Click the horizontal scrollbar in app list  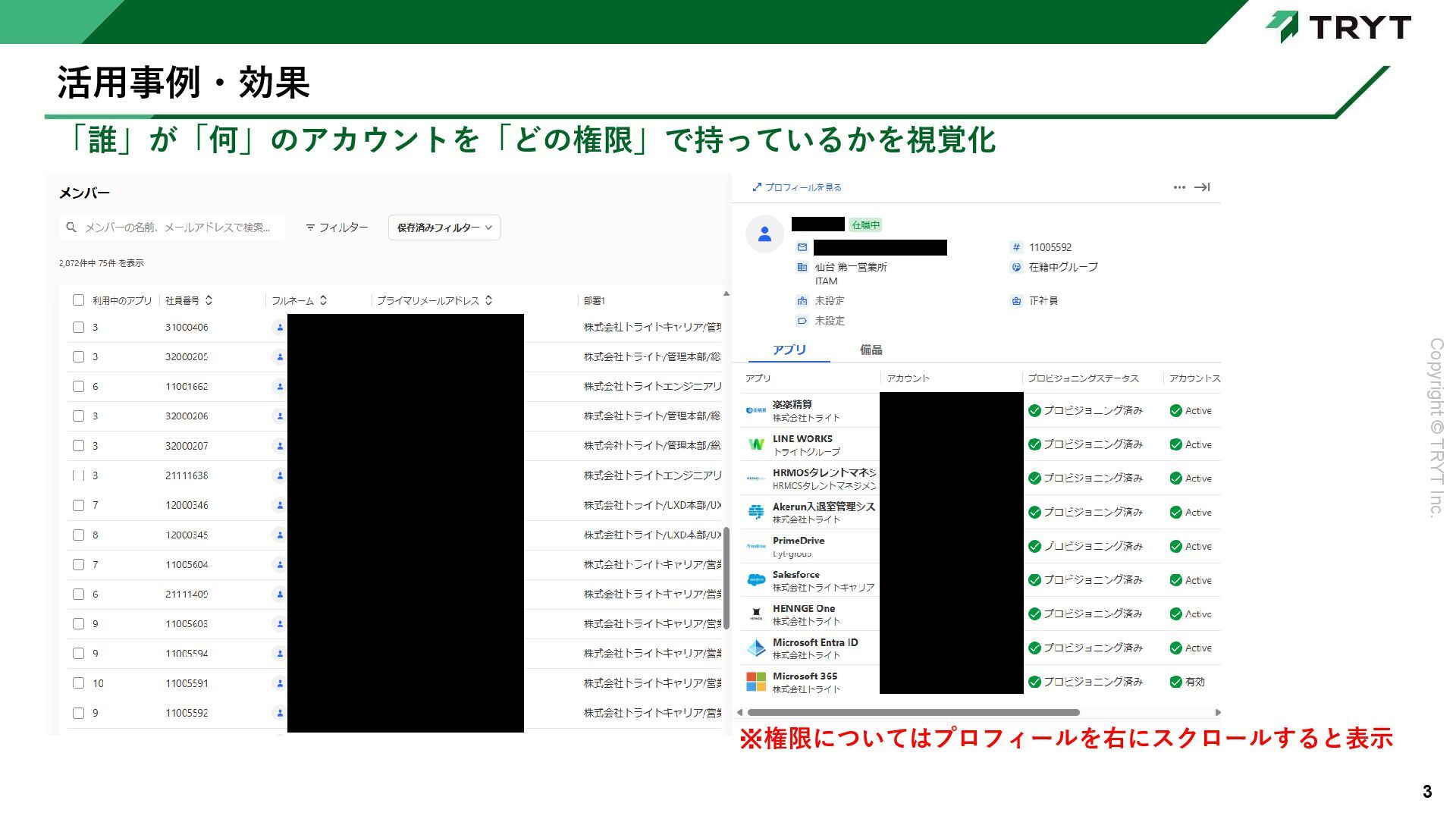913,713
